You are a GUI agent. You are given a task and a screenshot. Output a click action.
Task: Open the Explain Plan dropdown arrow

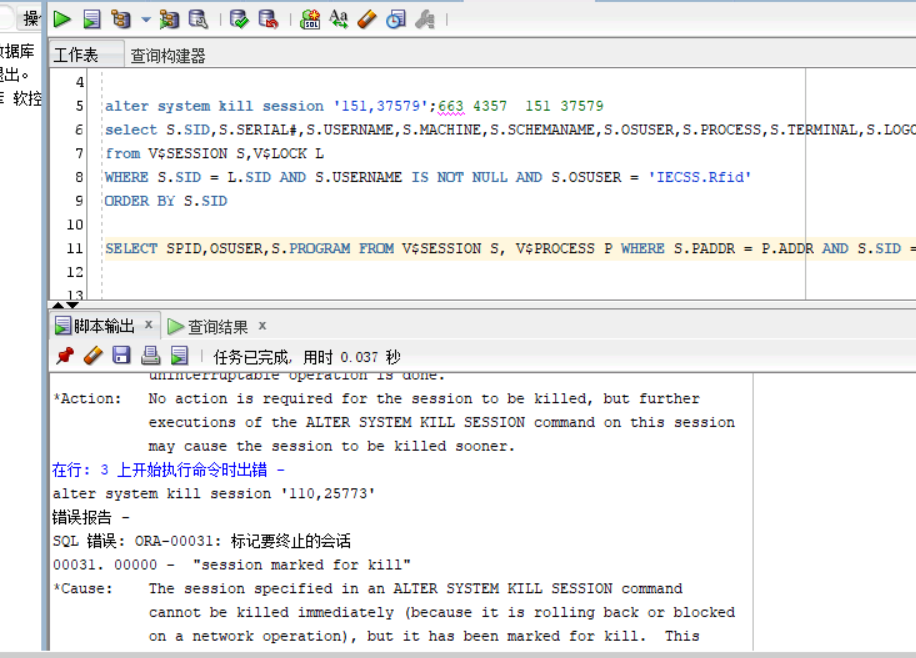[144, 18]
